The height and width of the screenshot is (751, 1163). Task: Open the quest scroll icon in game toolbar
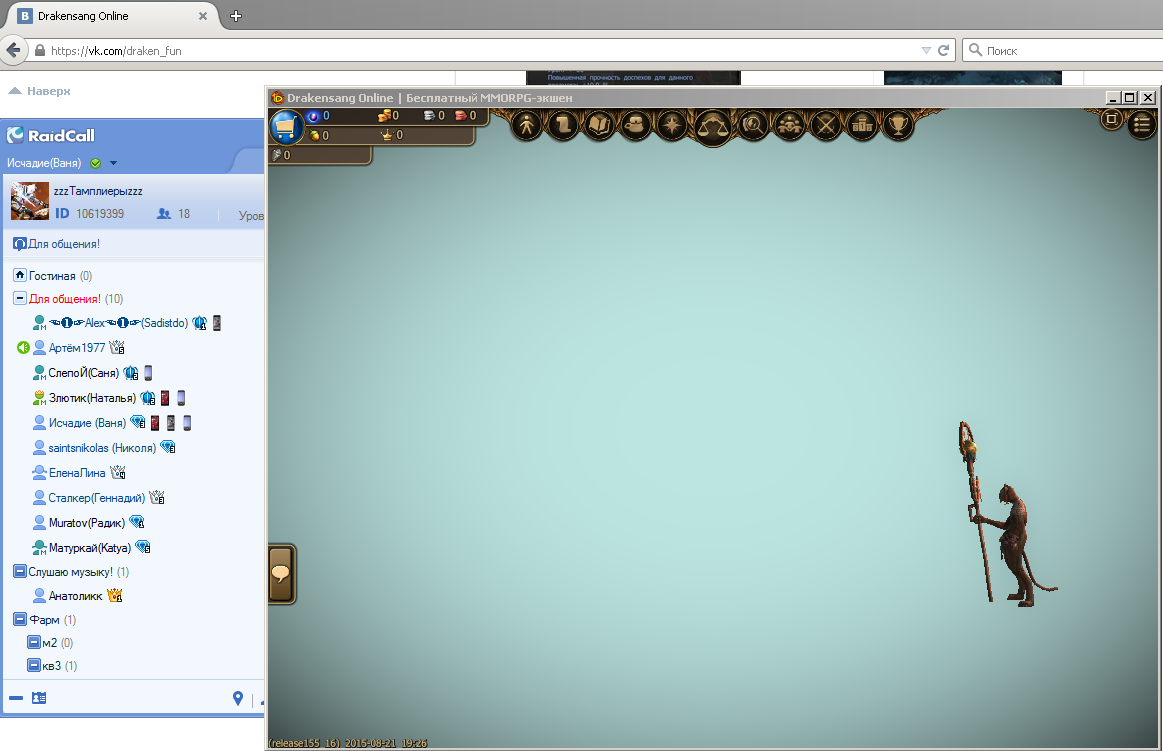coord(563,125)
